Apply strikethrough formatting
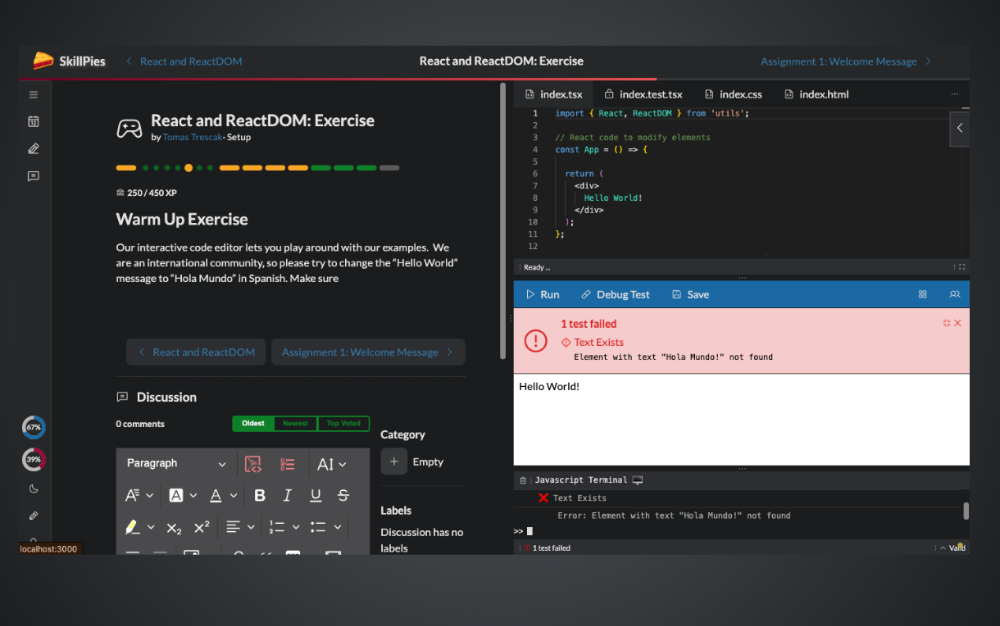 [x=343, y=495]
